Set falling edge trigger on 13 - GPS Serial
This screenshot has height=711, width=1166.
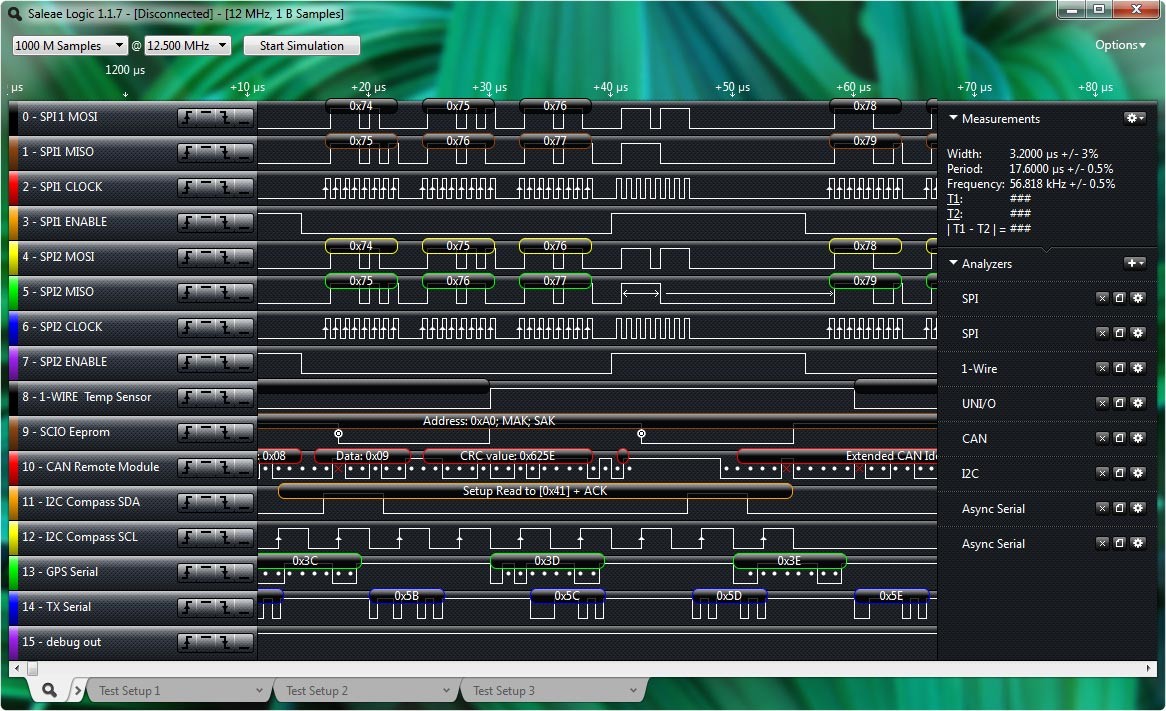pyautogui.click(x=225, y=572)
